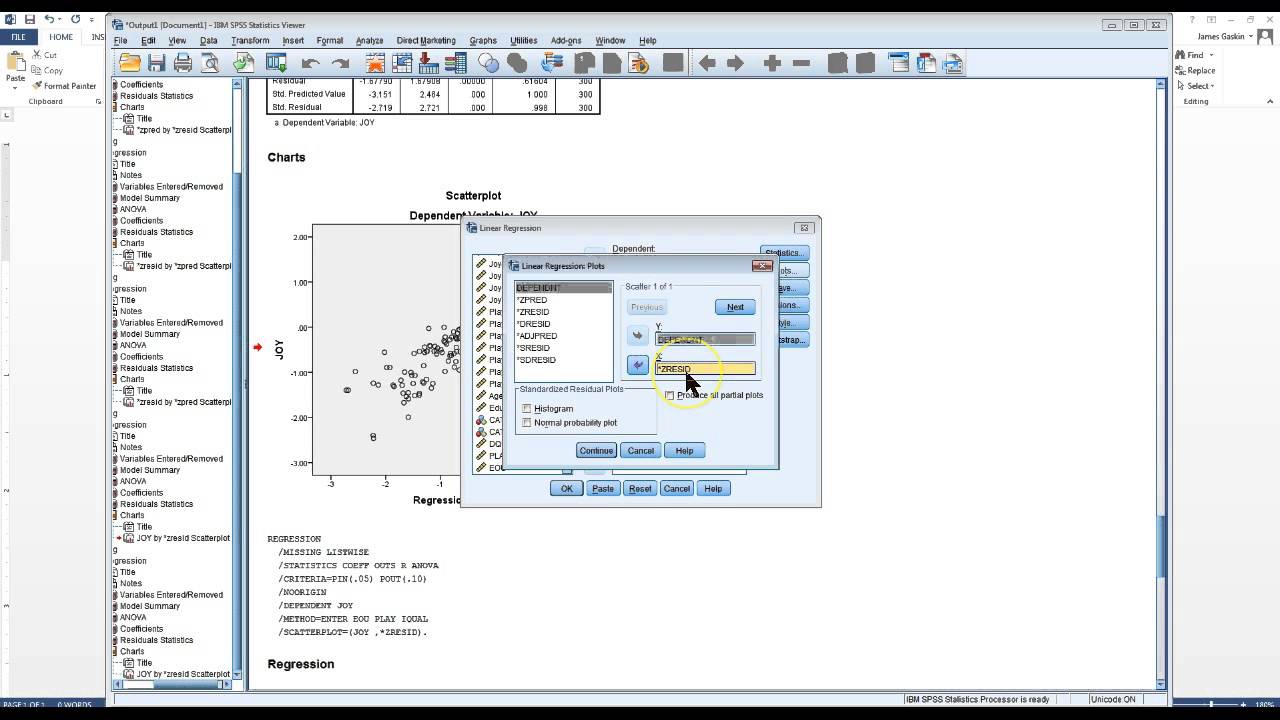Screen dimensions: 1280x720
Task: Click the Collapse minus icon in toolbar
Action: point(801,63)
